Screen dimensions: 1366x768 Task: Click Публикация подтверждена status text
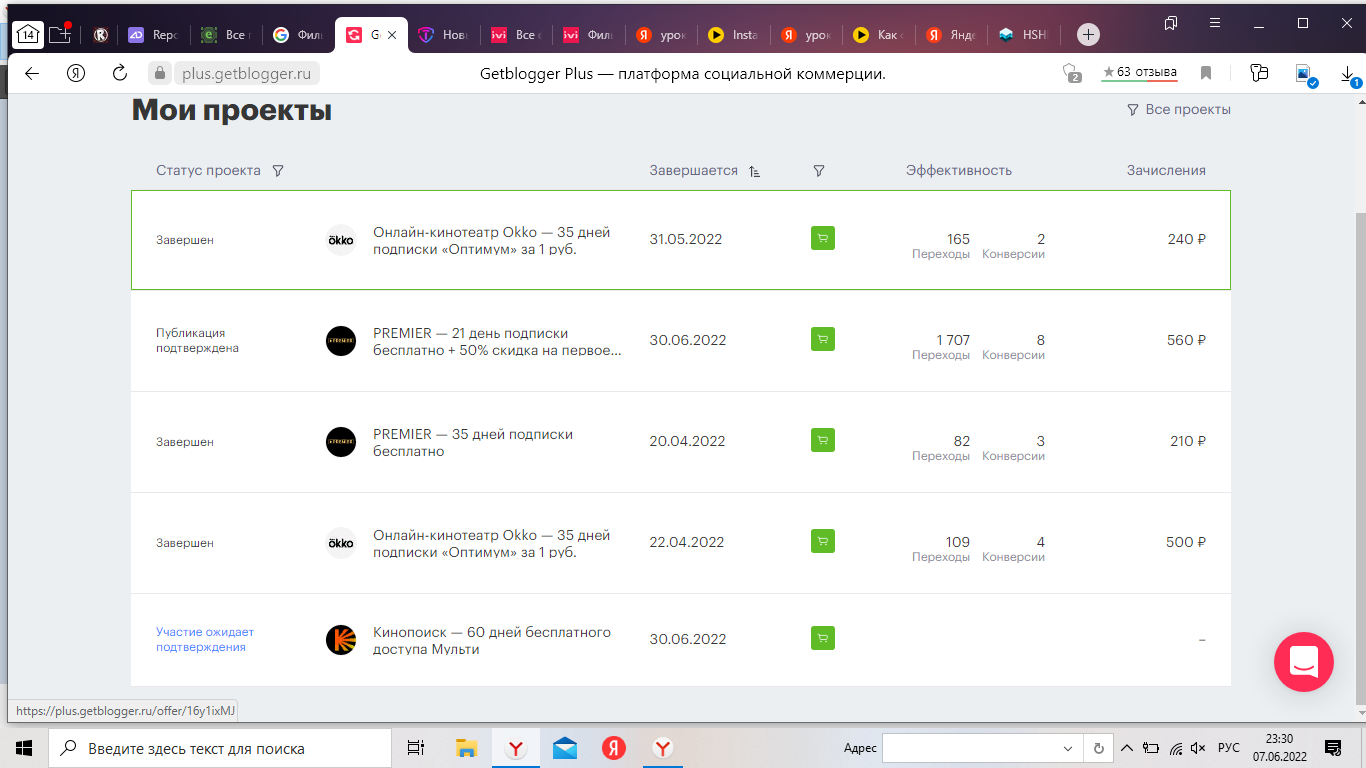pyautogui.click(x=197, y=340)
